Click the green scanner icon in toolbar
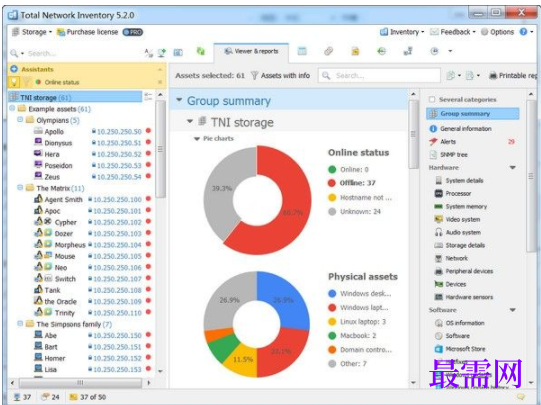The image size is (541, 405). (200, 51)
